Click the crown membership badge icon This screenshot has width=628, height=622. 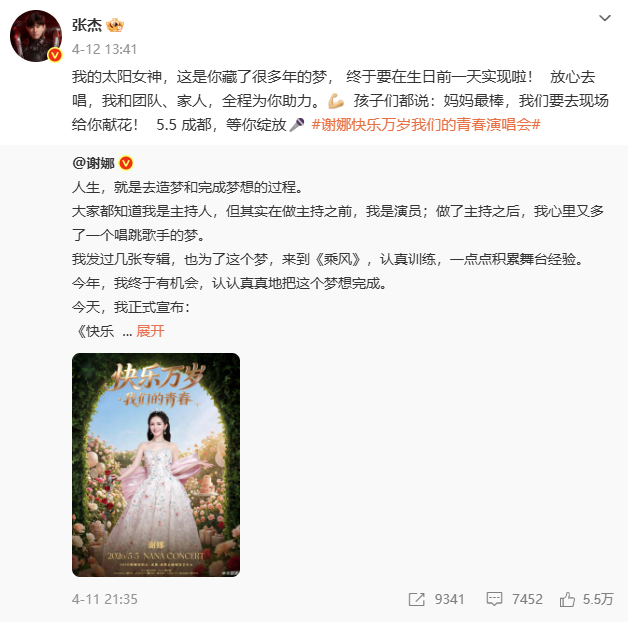[x=115, y=25]
